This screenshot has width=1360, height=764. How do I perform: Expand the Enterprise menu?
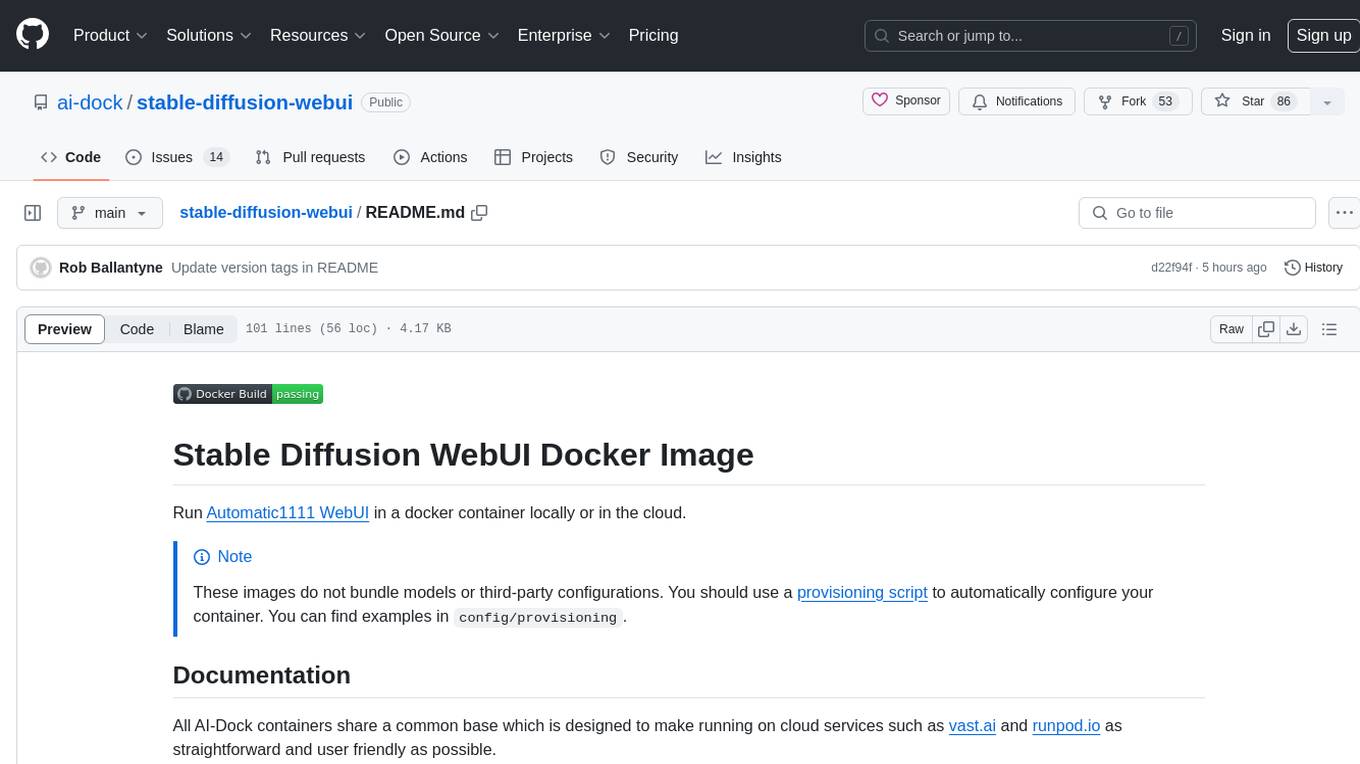tap(563, 35)
